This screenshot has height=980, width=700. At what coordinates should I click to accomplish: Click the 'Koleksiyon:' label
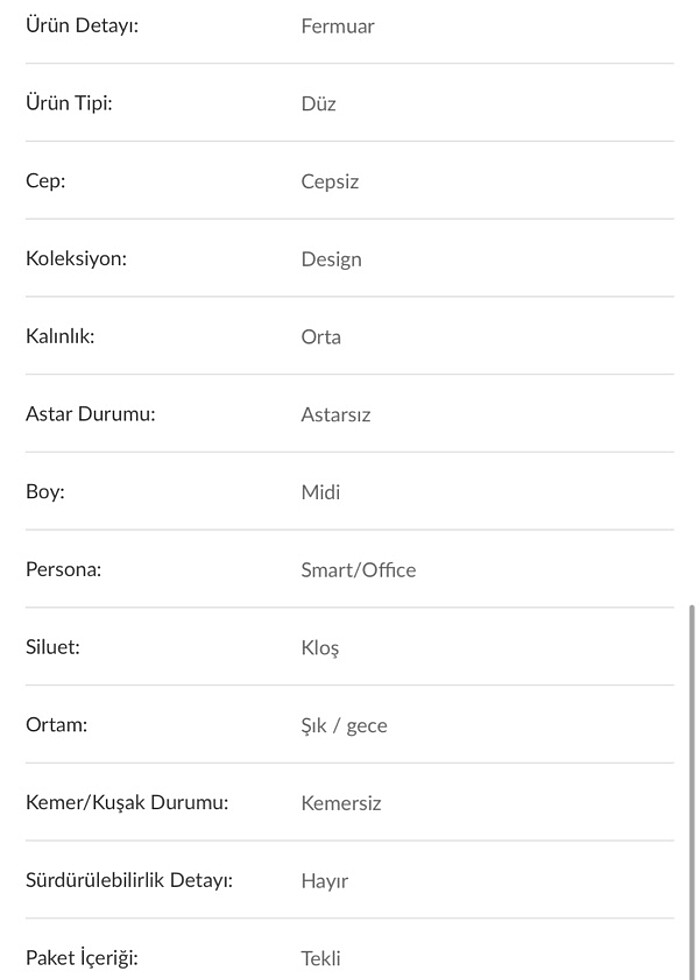coord(76,259)
